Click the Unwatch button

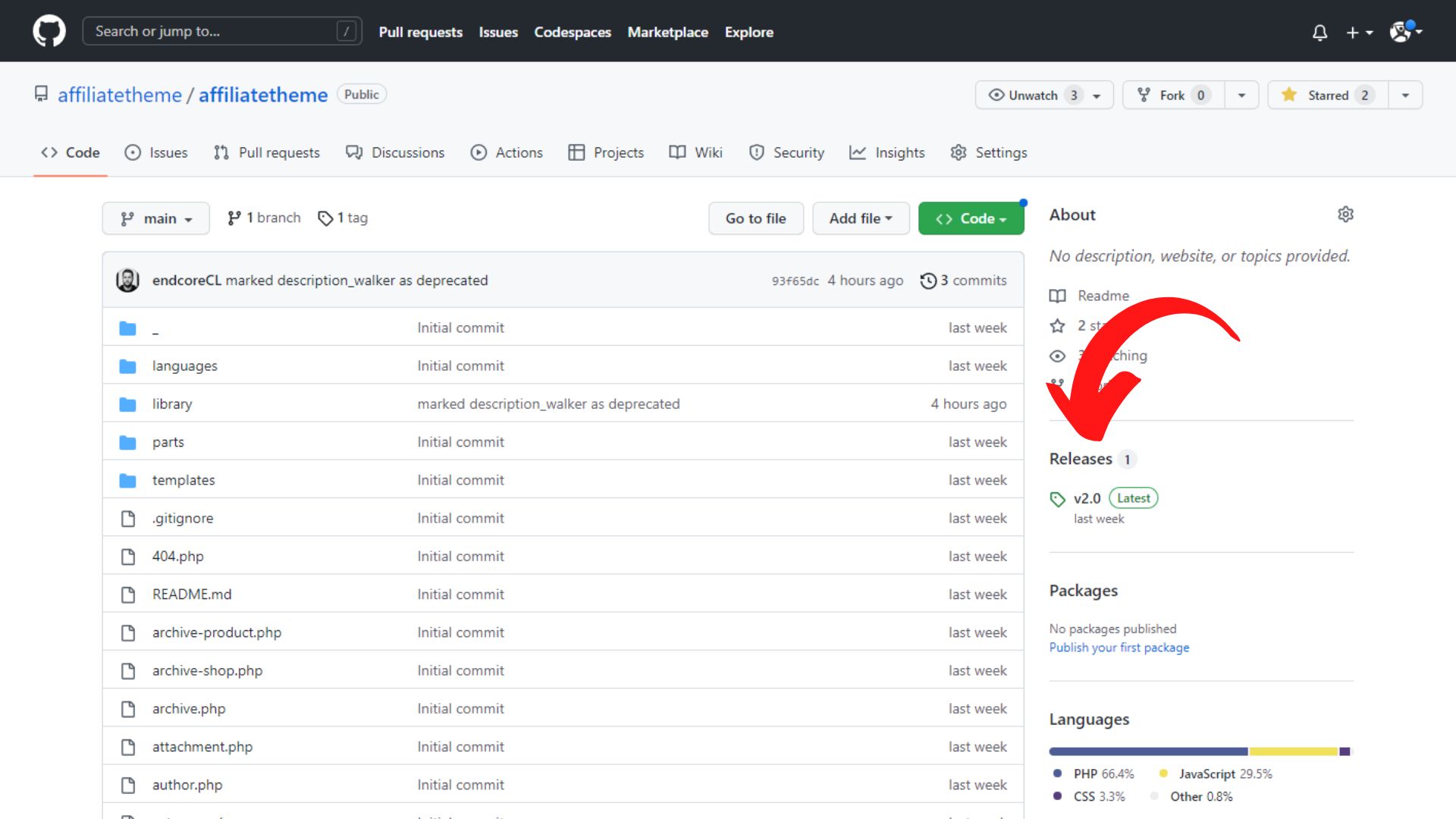point(1044,95)
